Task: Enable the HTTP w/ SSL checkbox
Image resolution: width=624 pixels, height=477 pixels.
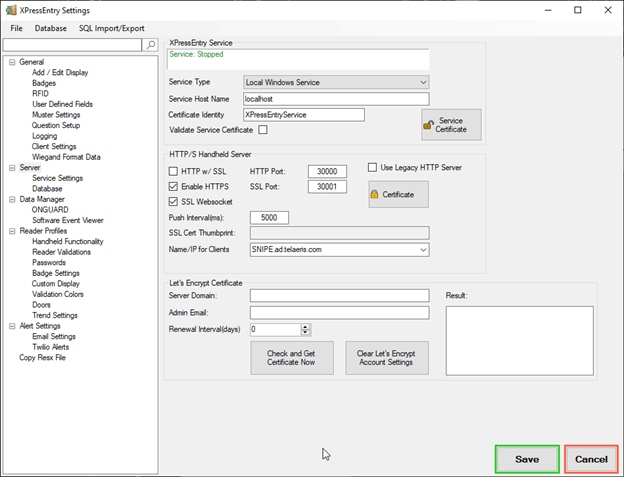Action: pyautogui.click(x=173, y=171)
